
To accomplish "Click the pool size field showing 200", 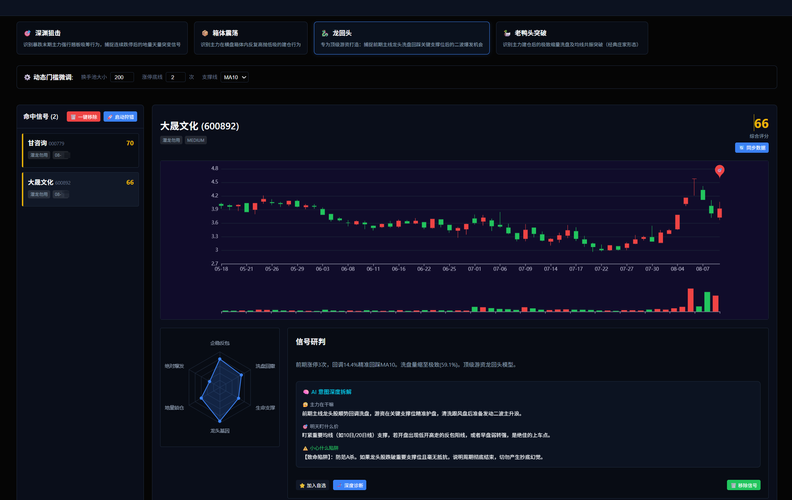I will 122,77.
